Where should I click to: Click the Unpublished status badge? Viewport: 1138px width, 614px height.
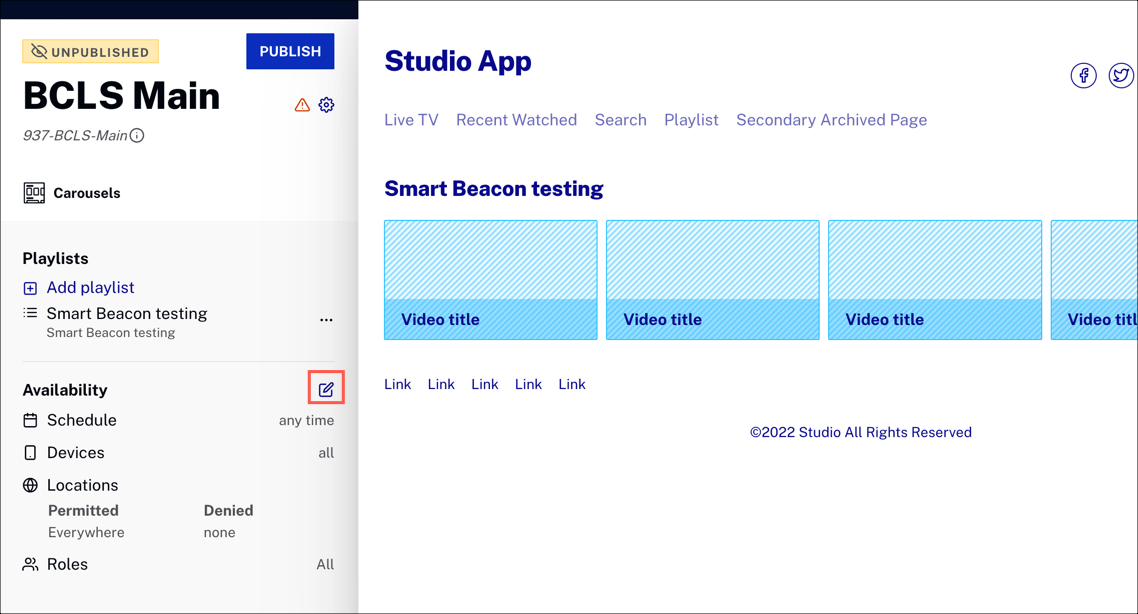(x=91, y=52)
